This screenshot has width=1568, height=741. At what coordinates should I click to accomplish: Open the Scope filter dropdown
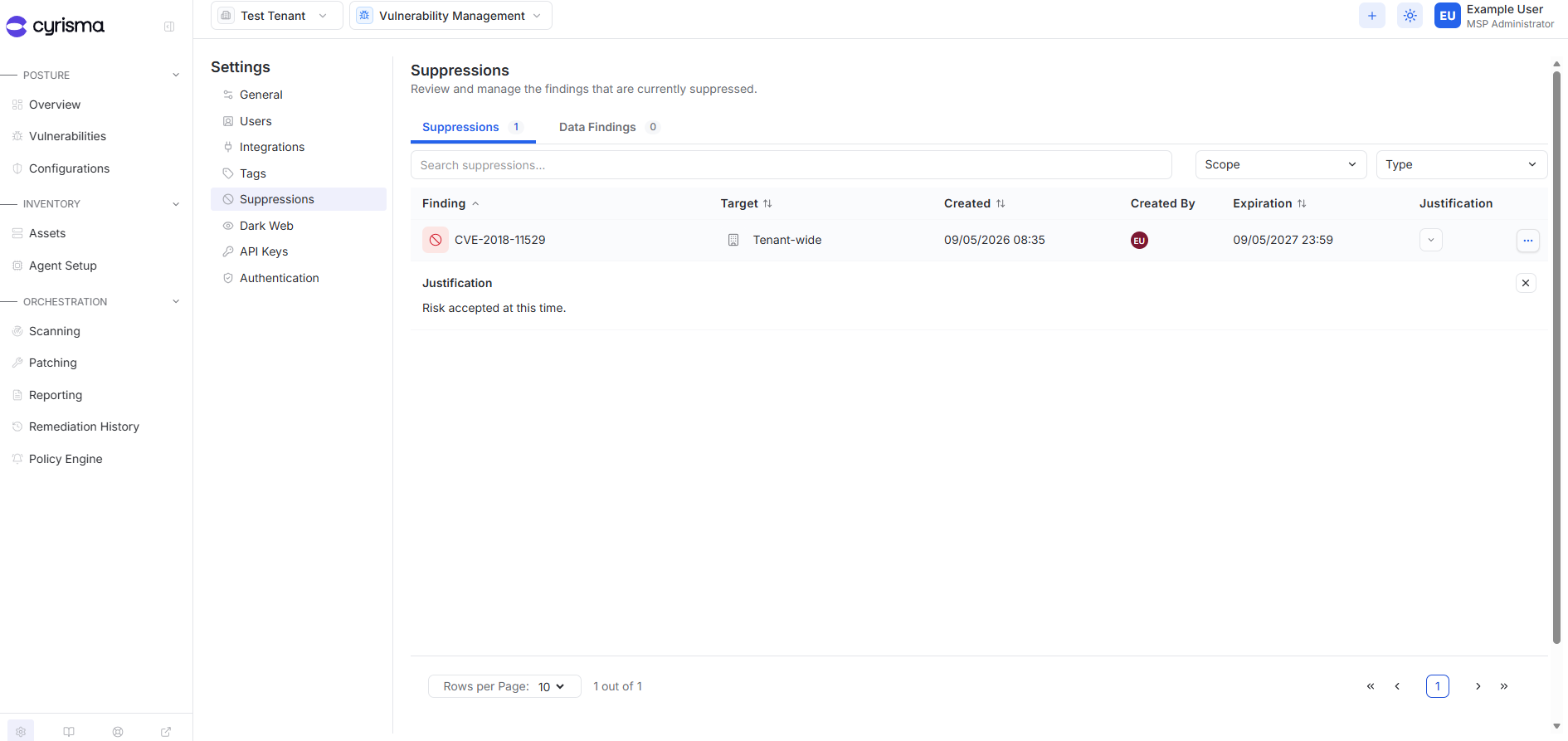pyautogui.click(x=1281, y=164)
